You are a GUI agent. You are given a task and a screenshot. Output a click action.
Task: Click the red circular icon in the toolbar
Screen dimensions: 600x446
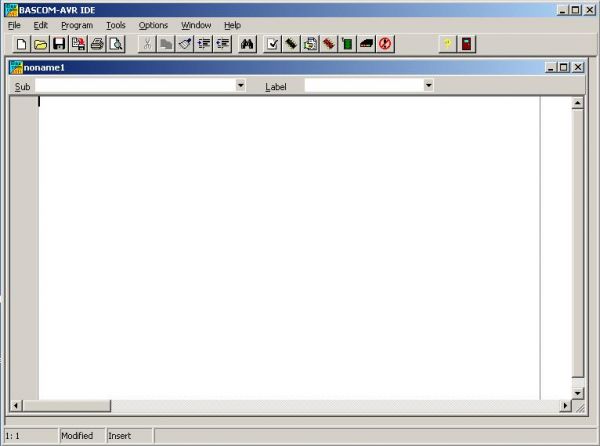(x=386, y=44)
